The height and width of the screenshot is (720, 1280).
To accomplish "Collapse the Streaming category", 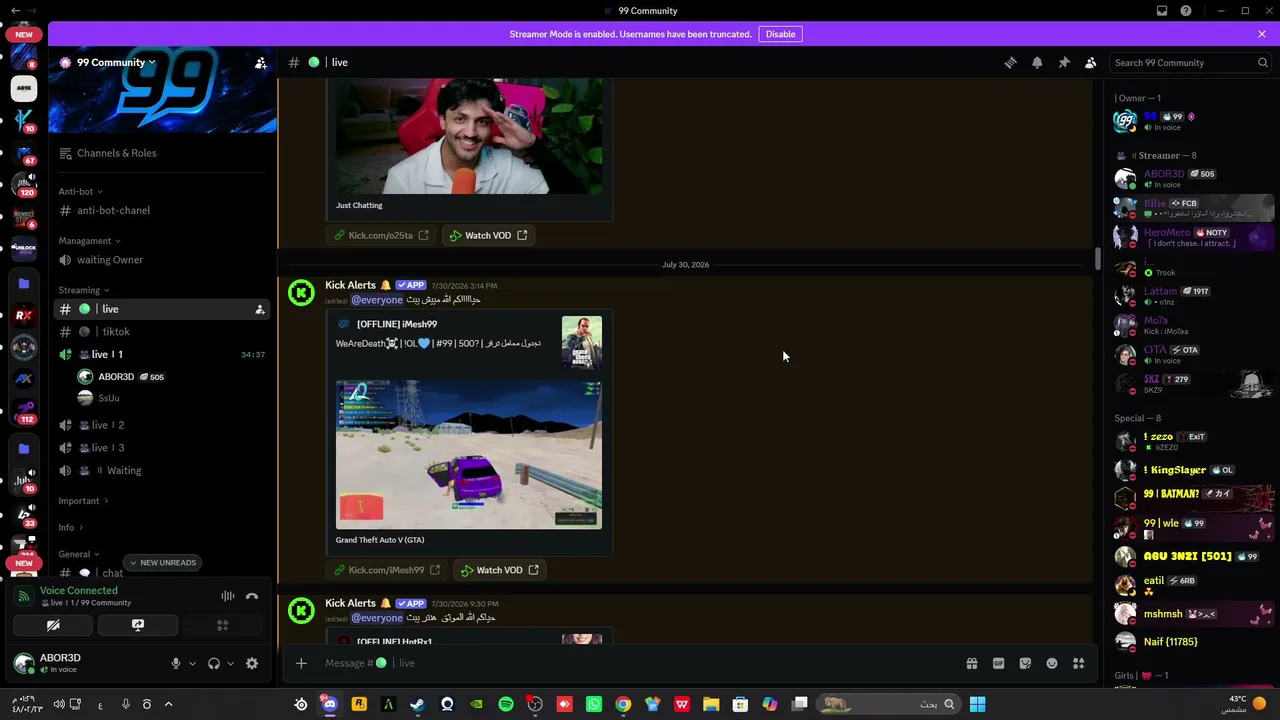I will (84, 290).
